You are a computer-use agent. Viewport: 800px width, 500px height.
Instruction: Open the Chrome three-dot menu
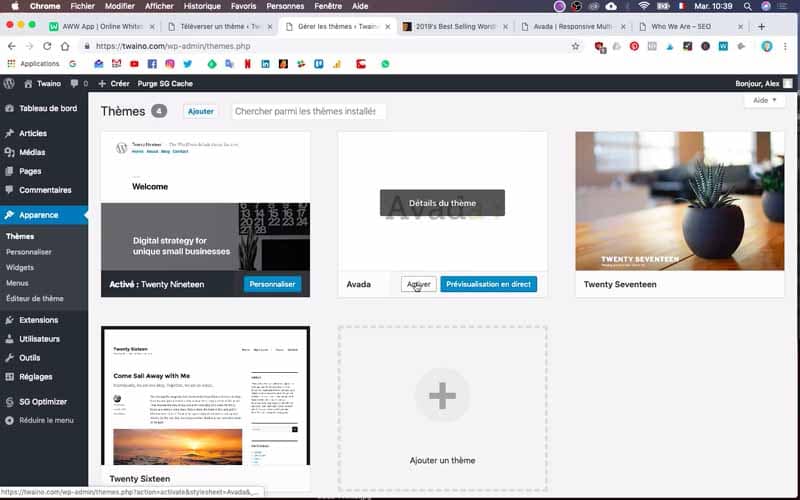tap(785, 46)
